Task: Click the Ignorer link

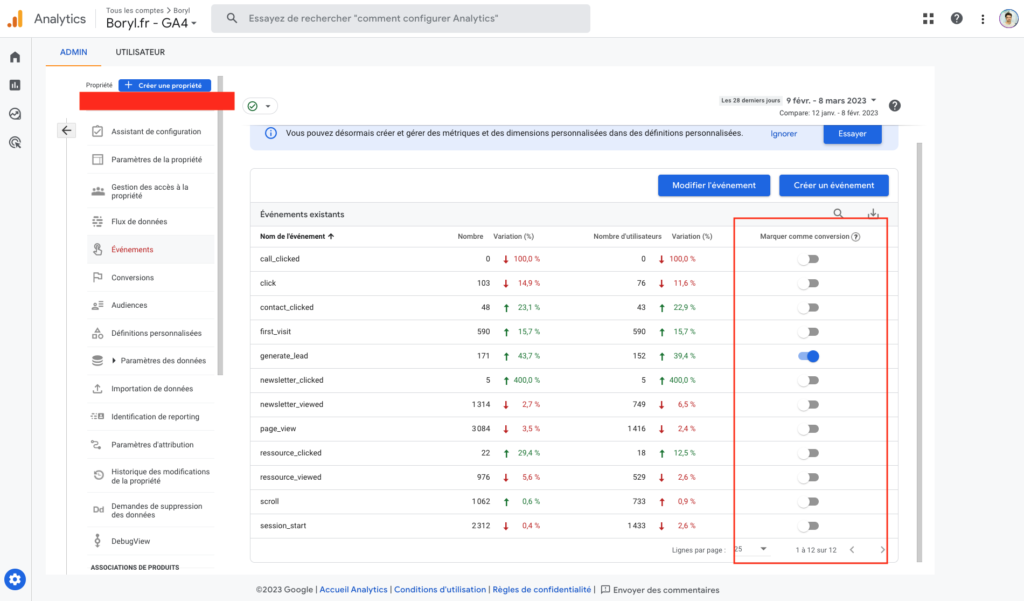Action: point(784,134)
